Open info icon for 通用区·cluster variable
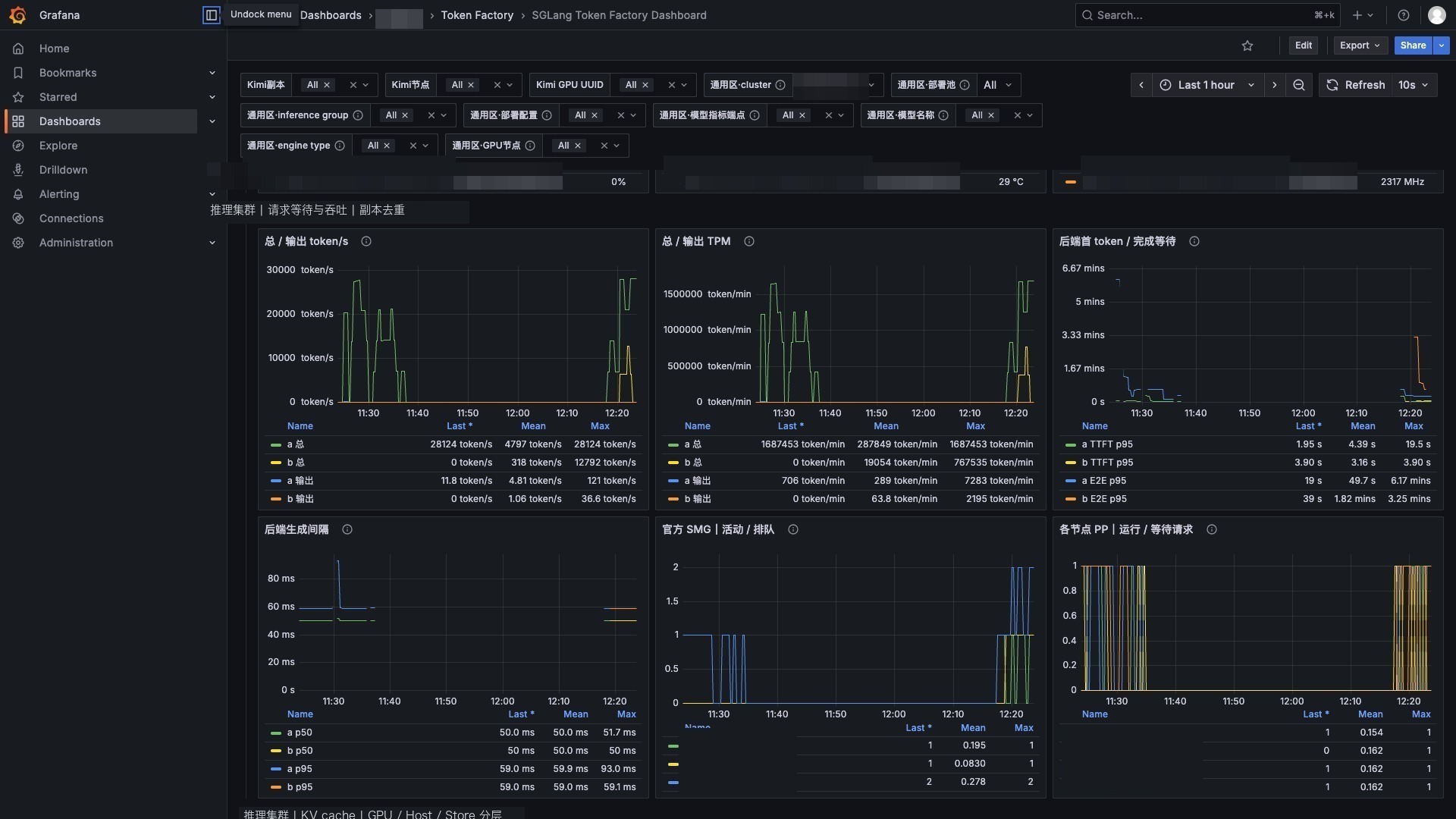This screenshot has width=1456, height=819. tap(780, 85)
